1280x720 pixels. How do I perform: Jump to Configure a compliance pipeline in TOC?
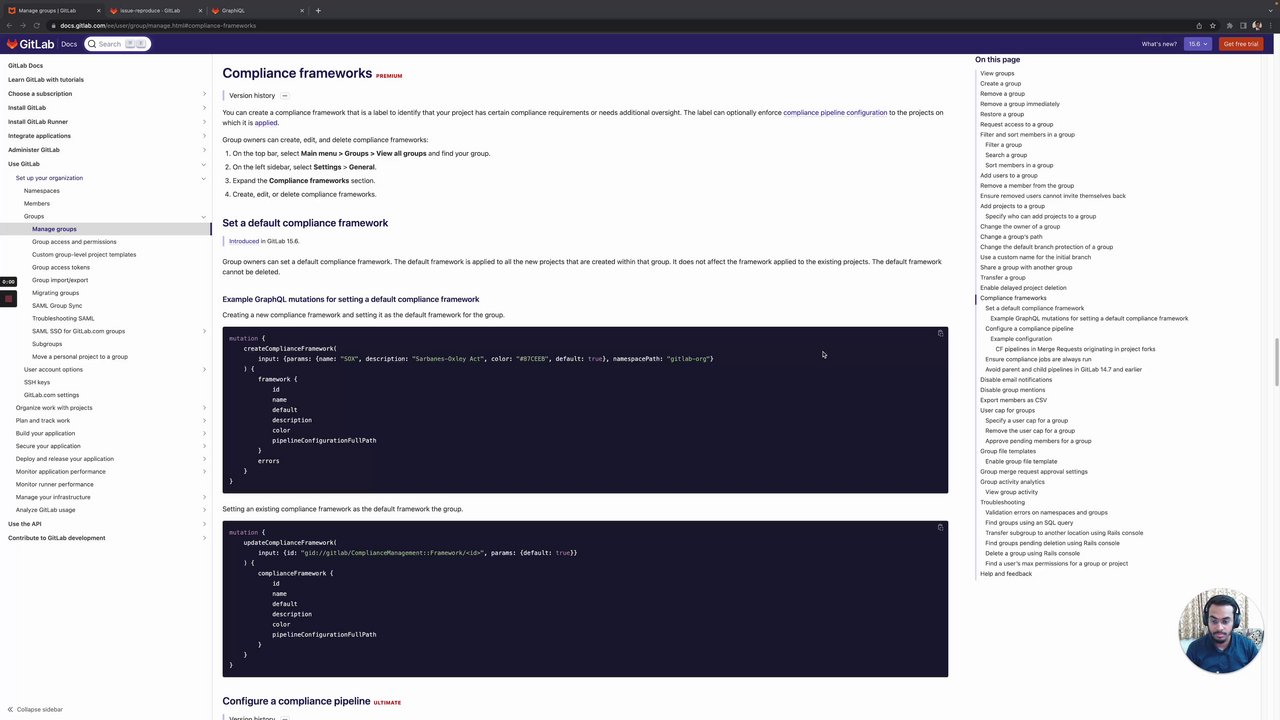1029,328
